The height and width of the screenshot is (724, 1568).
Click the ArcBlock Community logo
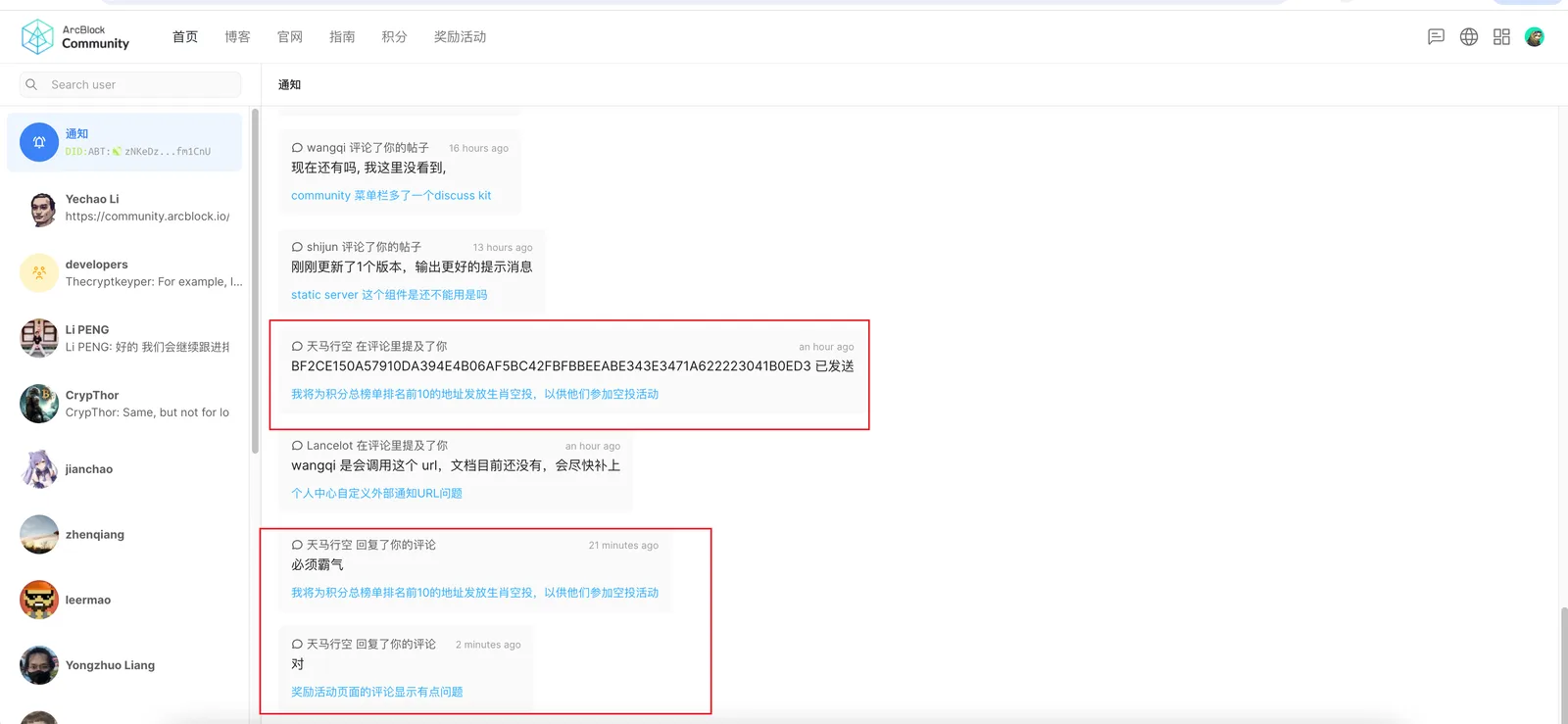[75, 37]
